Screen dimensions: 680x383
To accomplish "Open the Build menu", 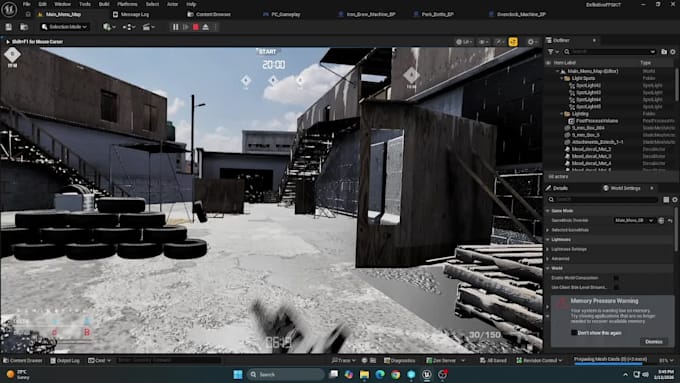I will click(x=104, y=4).
